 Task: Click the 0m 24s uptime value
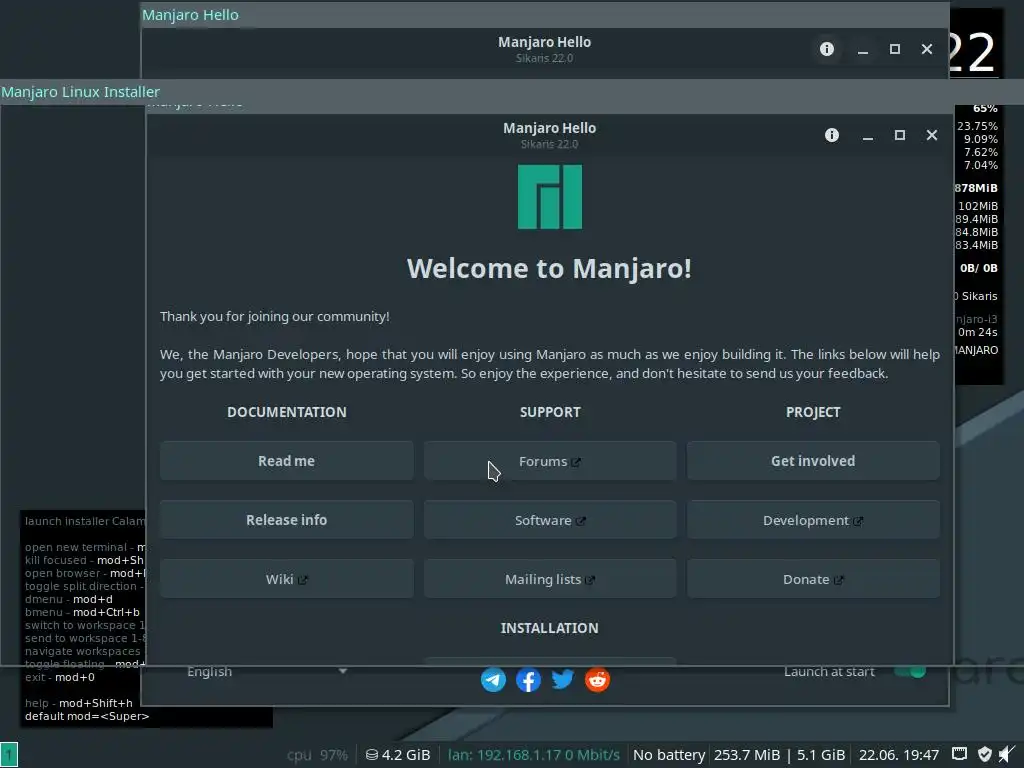point(978,332)
